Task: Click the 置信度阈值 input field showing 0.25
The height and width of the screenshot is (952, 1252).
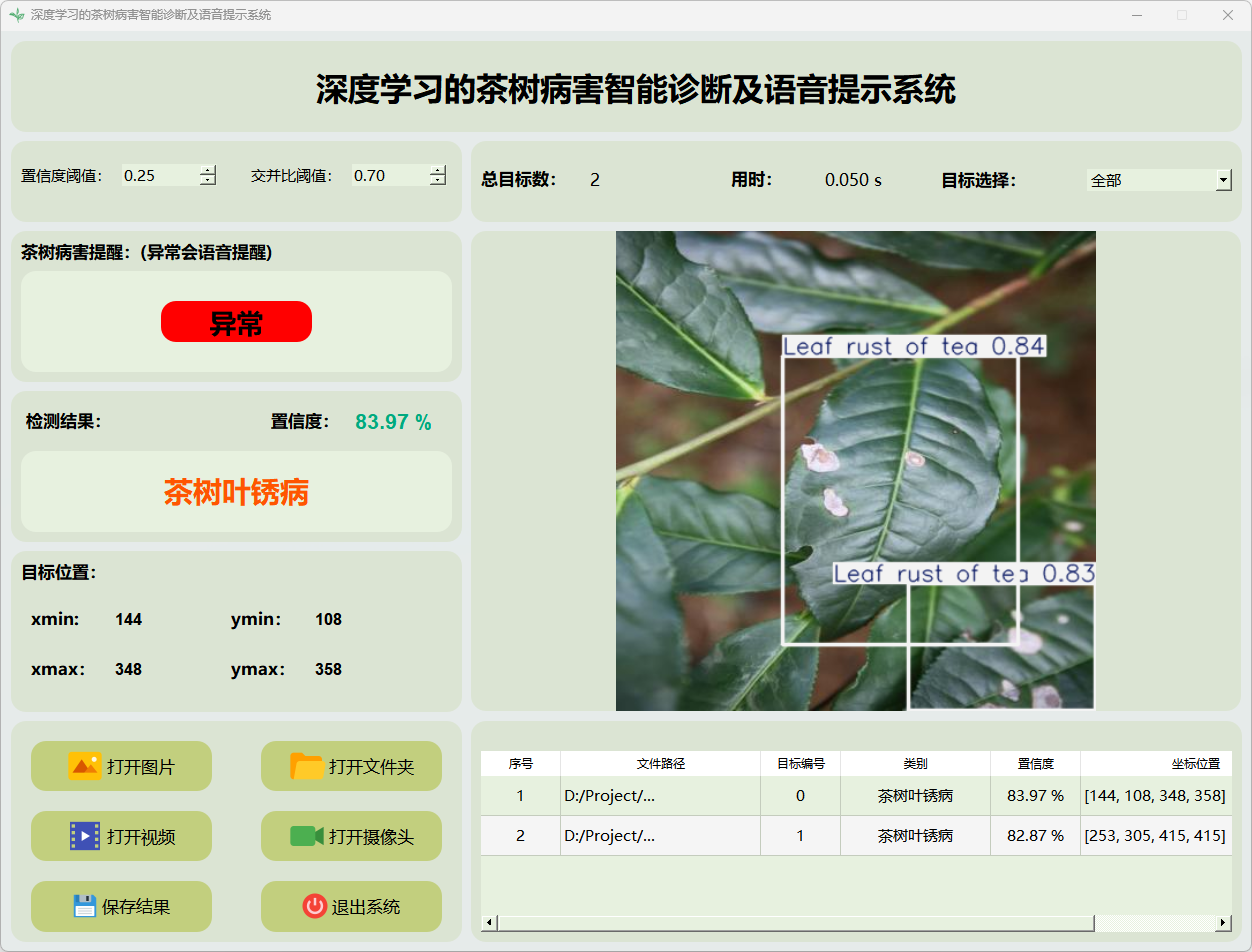Action: [158, 176]
